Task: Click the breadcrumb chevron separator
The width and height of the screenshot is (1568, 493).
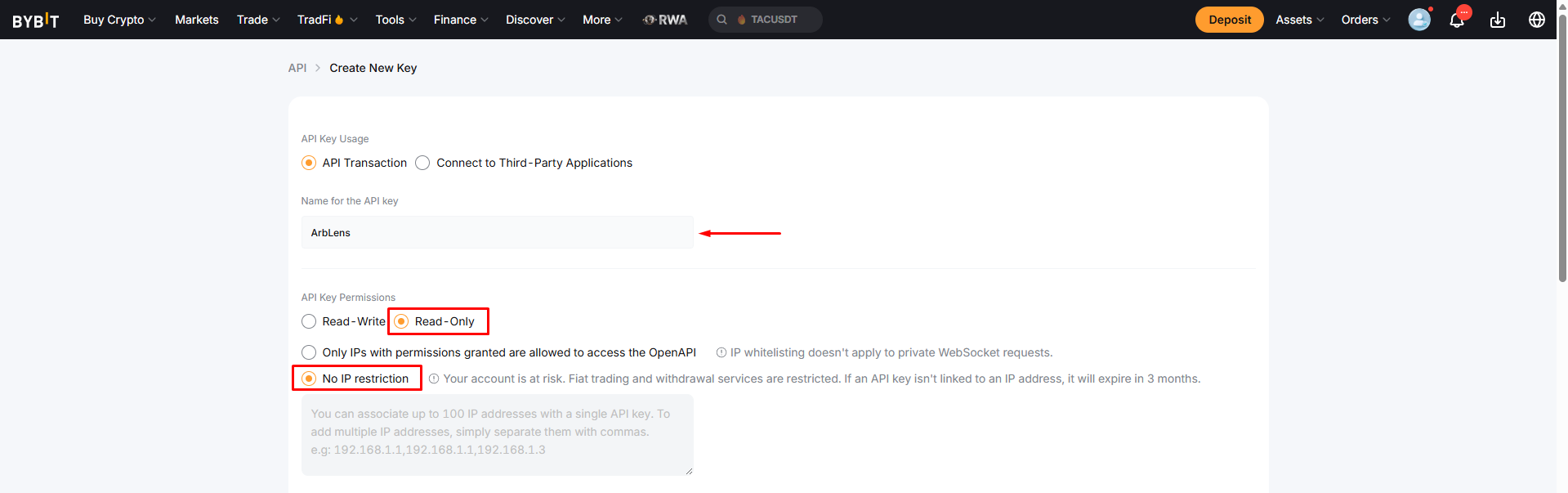Action: coord(318,68)
